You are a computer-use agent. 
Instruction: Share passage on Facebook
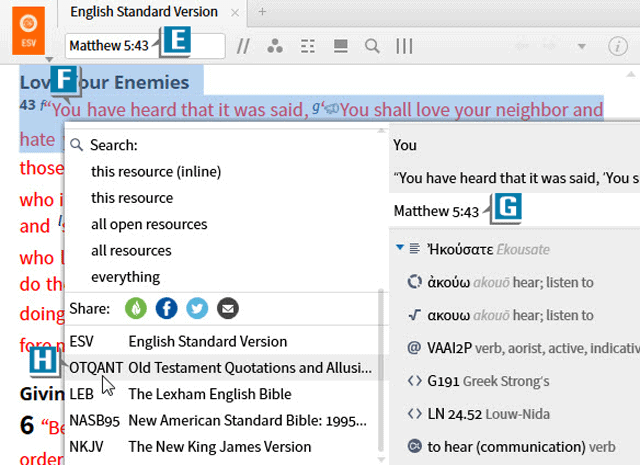click(x=166, y=309)
